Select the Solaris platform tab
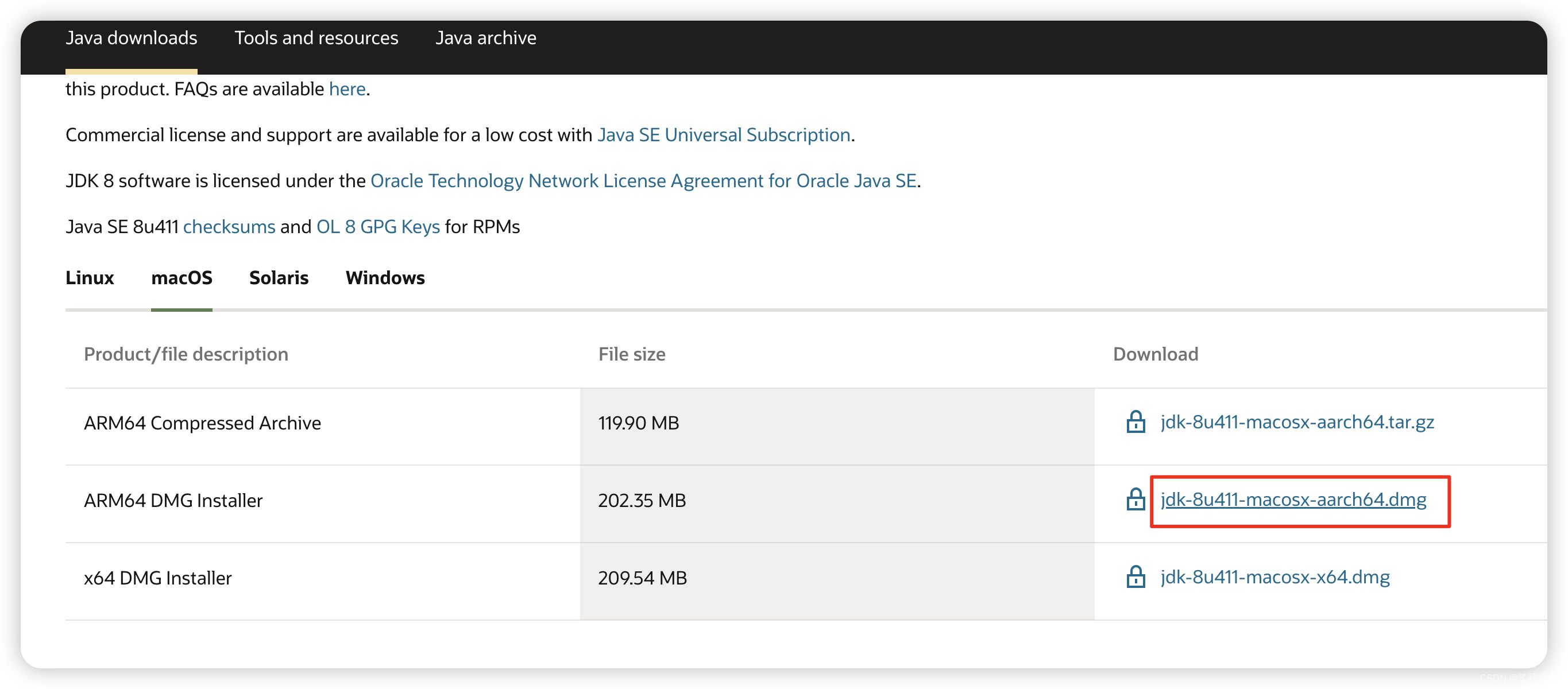 [x=279, y=277]
